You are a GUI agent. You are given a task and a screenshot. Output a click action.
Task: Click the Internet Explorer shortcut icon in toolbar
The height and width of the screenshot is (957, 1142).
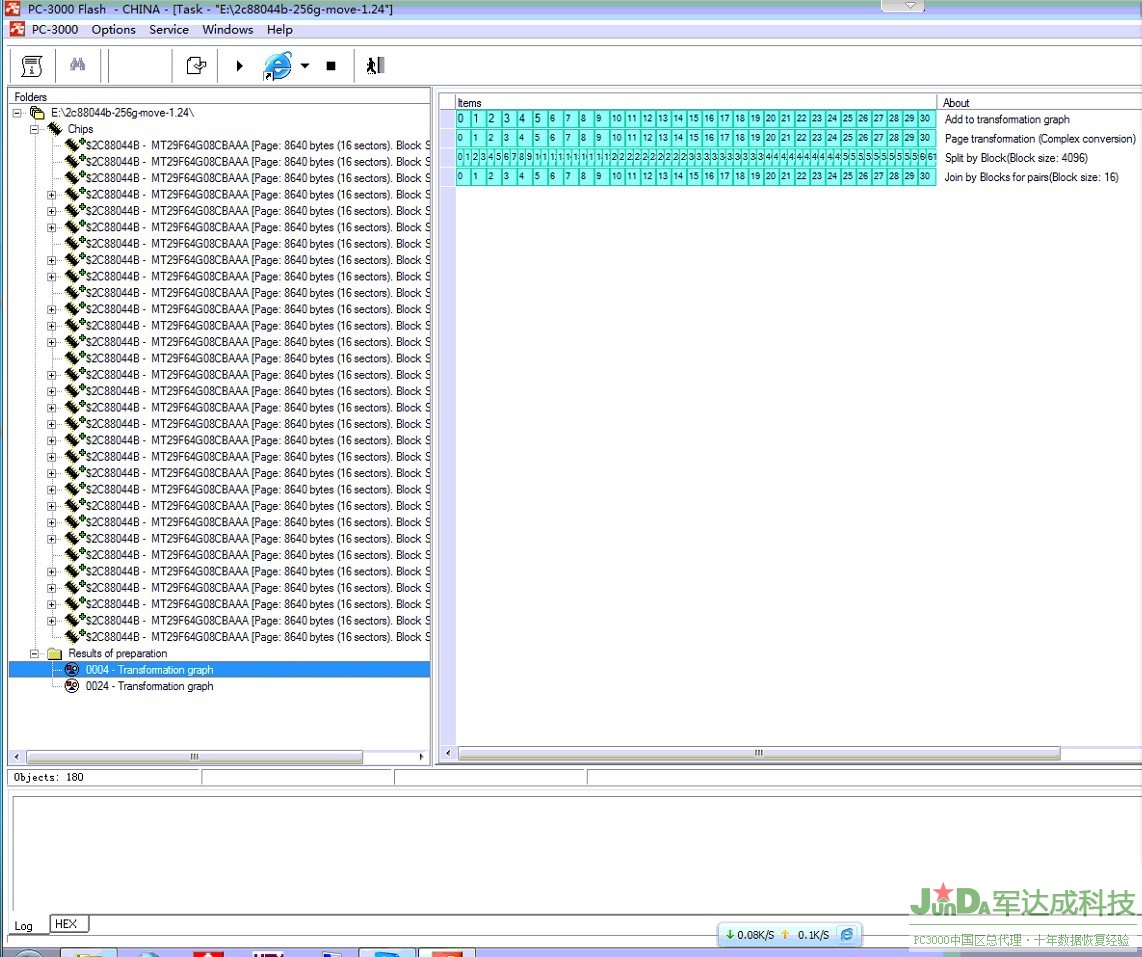click(277, 66)
